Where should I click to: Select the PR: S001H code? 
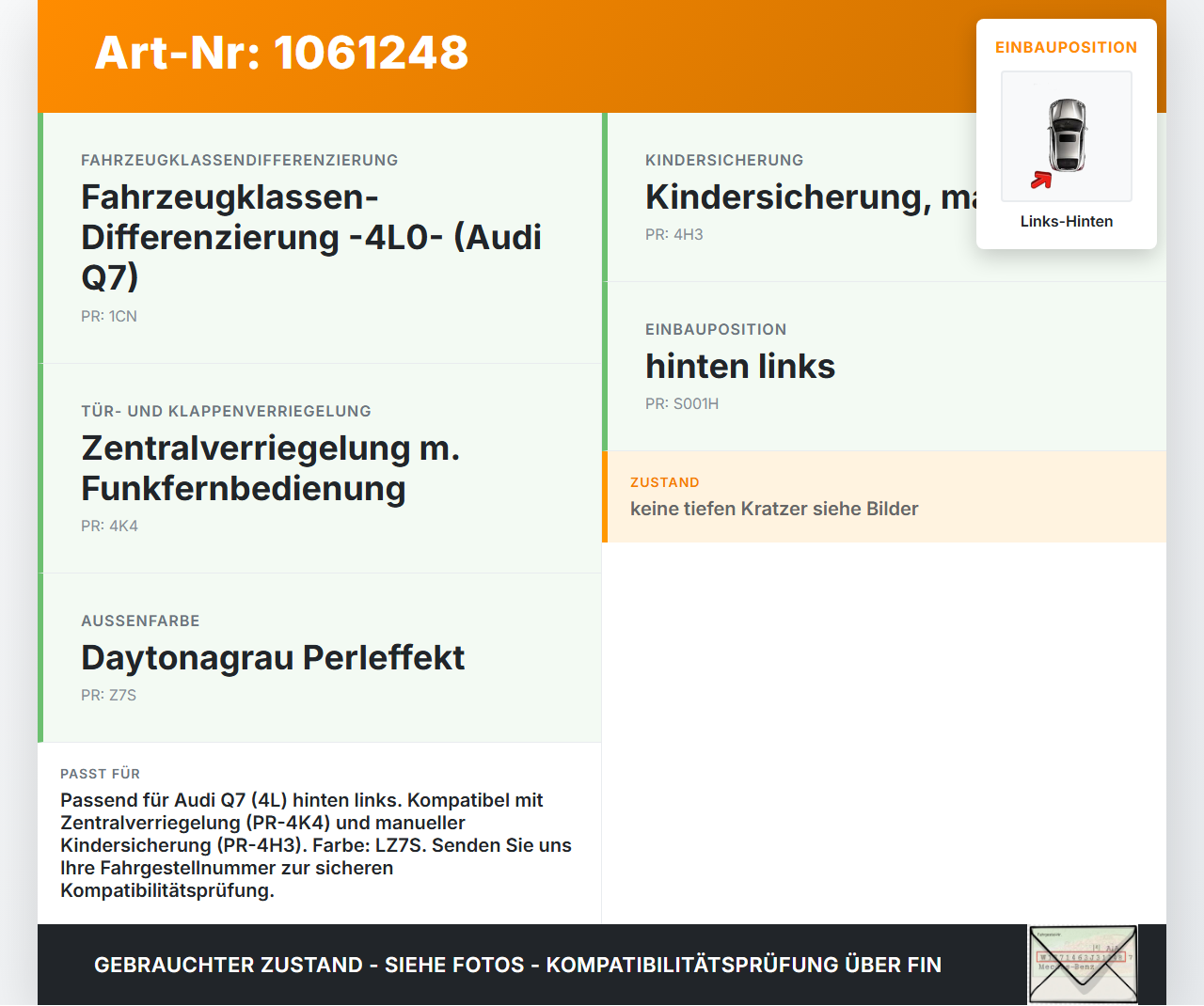point(682,403)
